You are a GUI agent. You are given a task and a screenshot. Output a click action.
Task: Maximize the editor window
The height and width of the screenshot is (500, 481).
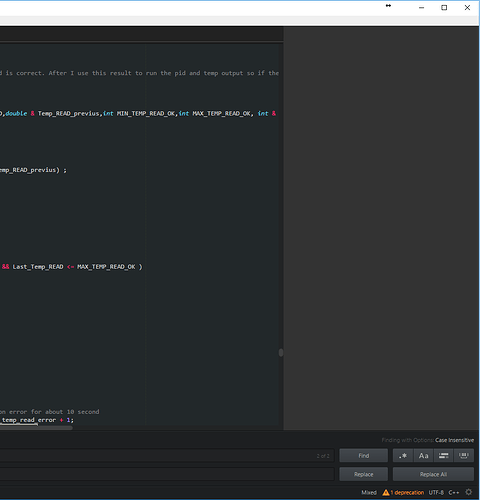tap(444, 7)
